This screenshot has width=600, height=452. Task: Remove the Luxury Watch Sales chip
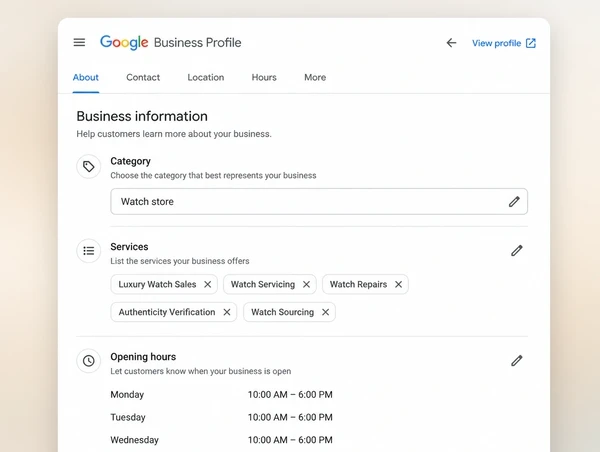pyautogui.click(x=207, y=284)
